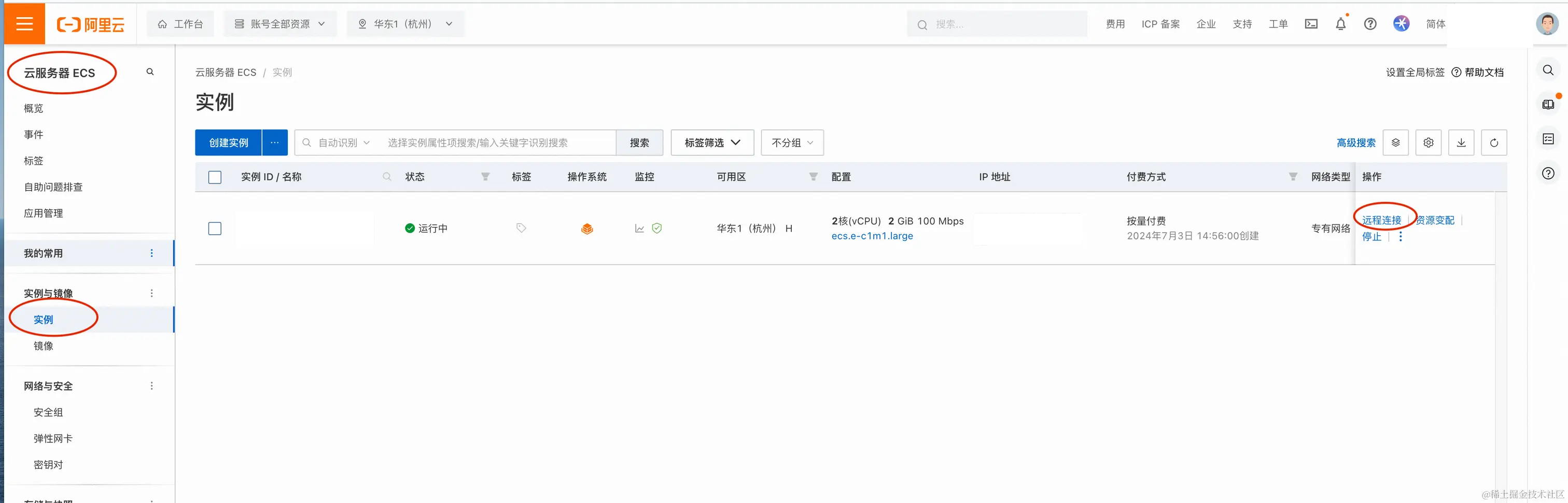The width and height of the screenshot is (1568, 503).
Task: Click the help question mark icon
Action: coord(1369,24)
